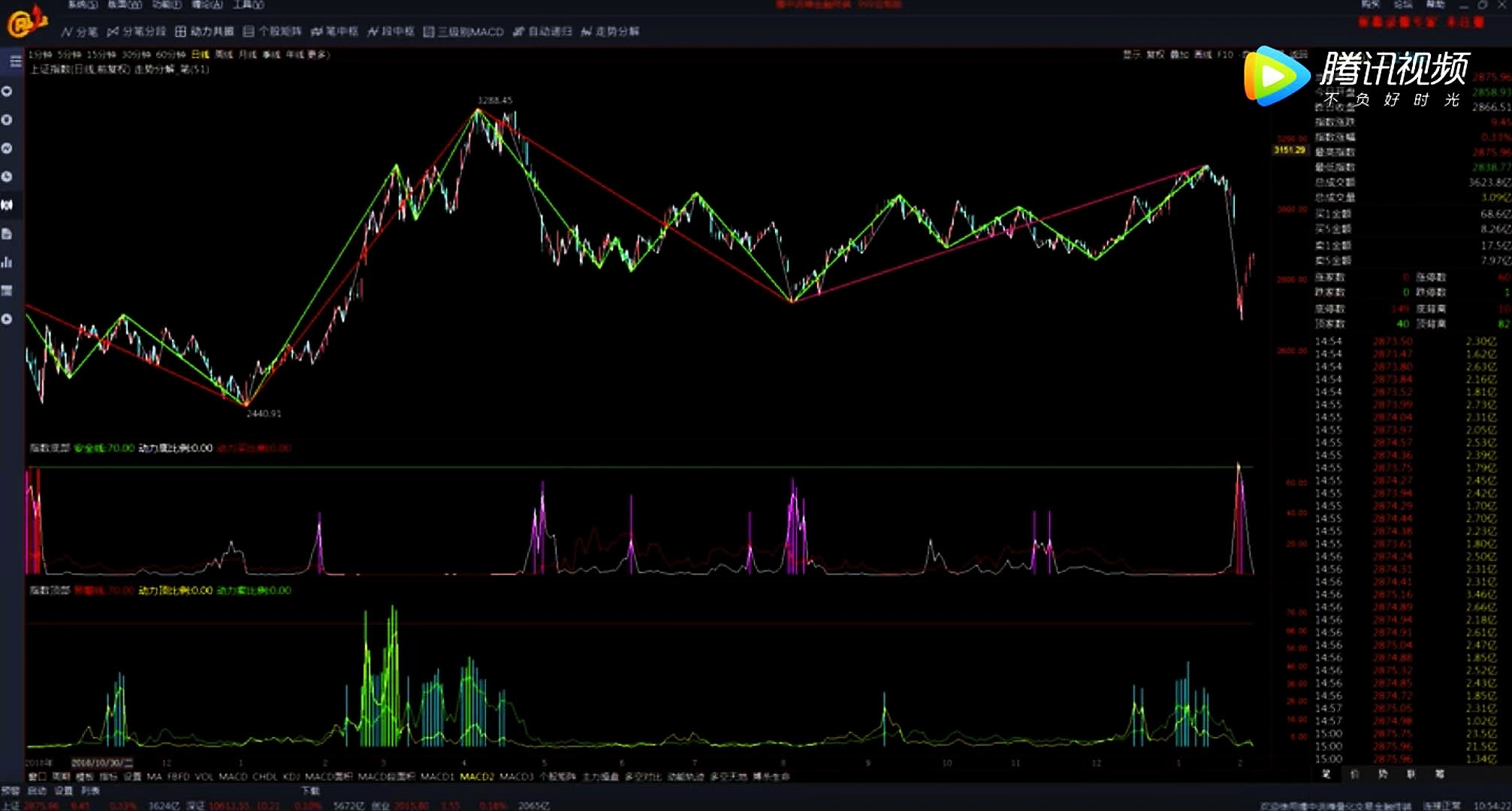Select the 笔中枢 tool
The image size is (1512, 811).
pyautogui.click(x=334, y=32)
